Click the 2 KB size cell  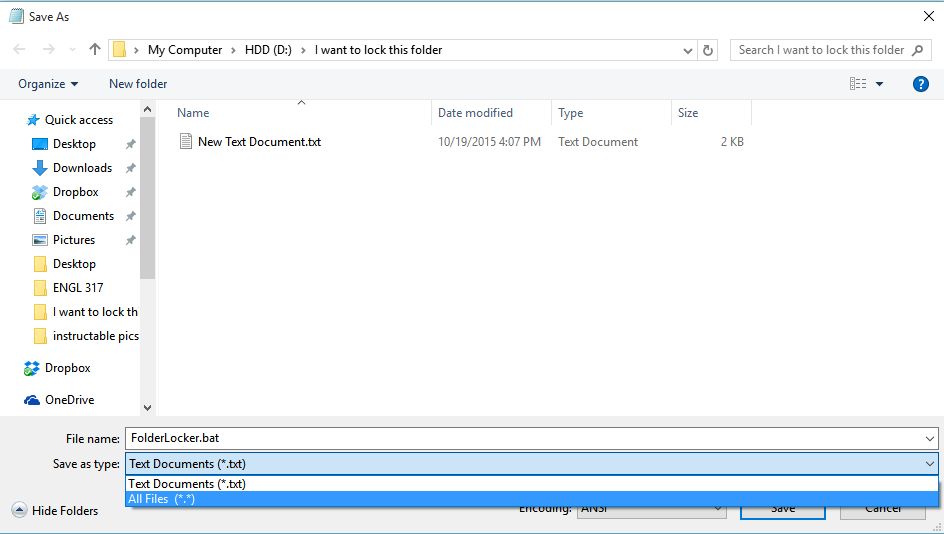tap(732, 142)
